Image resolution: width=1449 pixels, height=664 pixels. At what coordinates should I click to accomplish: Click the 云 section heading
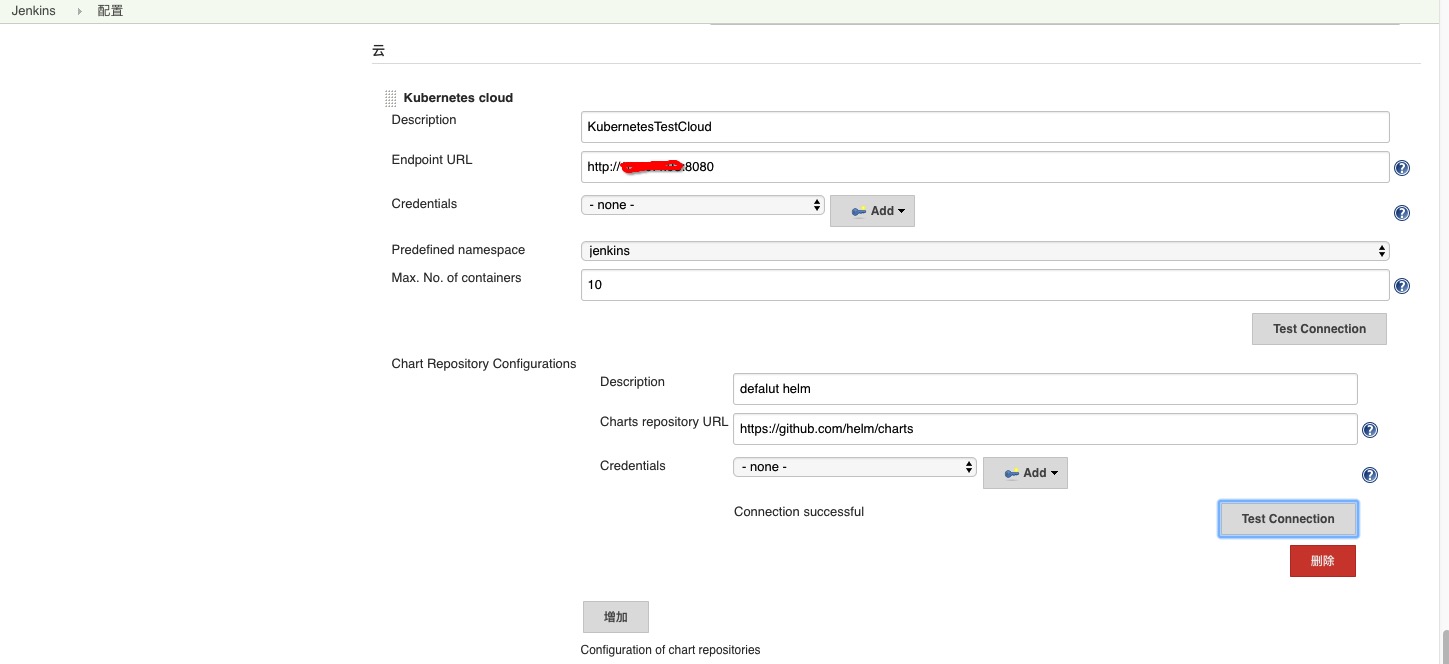[x=378, y=50]
